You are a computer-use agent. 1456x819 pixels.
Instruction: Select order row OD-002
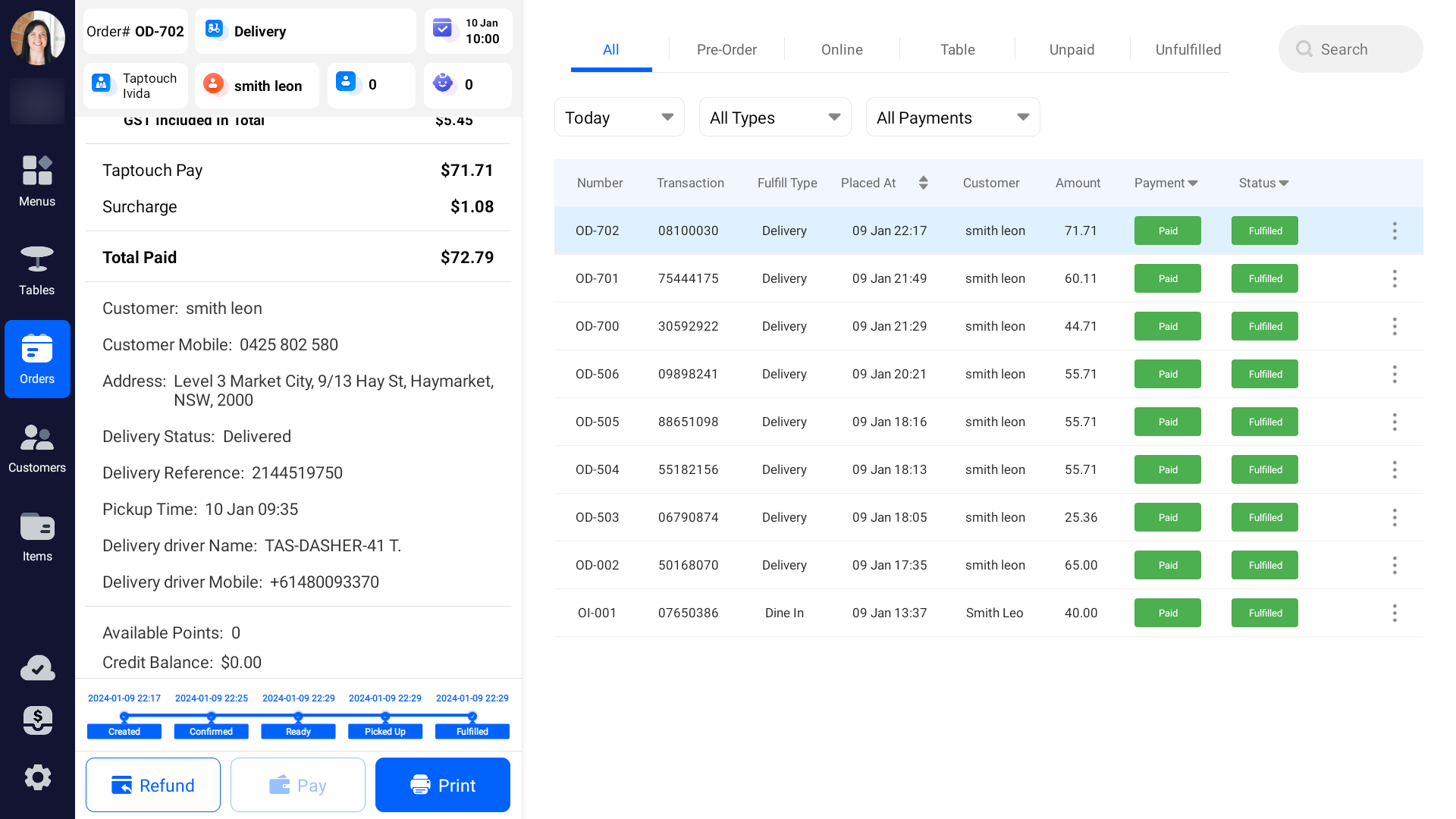click(988, 565)
